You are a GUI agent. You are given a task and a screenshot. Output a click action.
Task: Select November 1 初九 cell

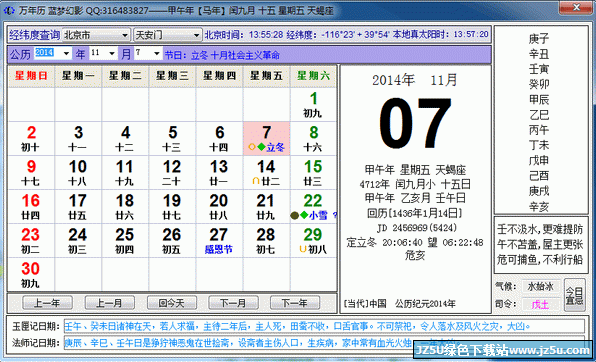pyautogui.click(x=313, y=105)
